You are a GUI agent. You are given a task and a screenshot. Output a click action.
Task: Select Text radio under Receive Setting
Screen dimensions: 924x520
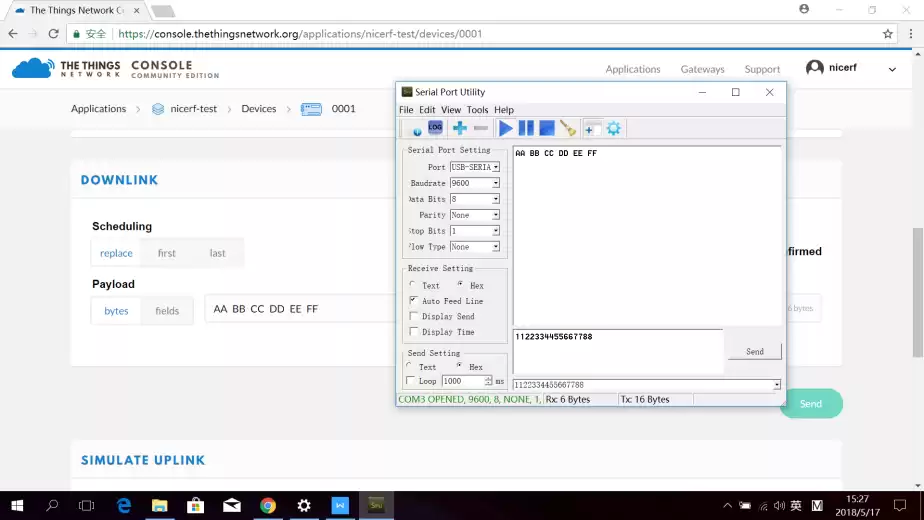[411, 286]
